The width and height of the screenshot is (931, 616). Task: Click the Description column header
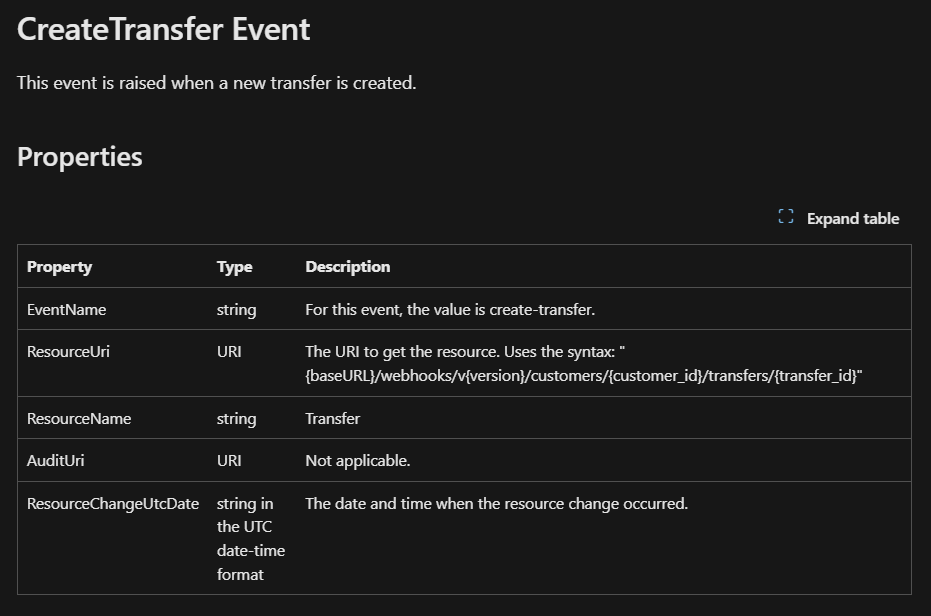pos(348,267)
